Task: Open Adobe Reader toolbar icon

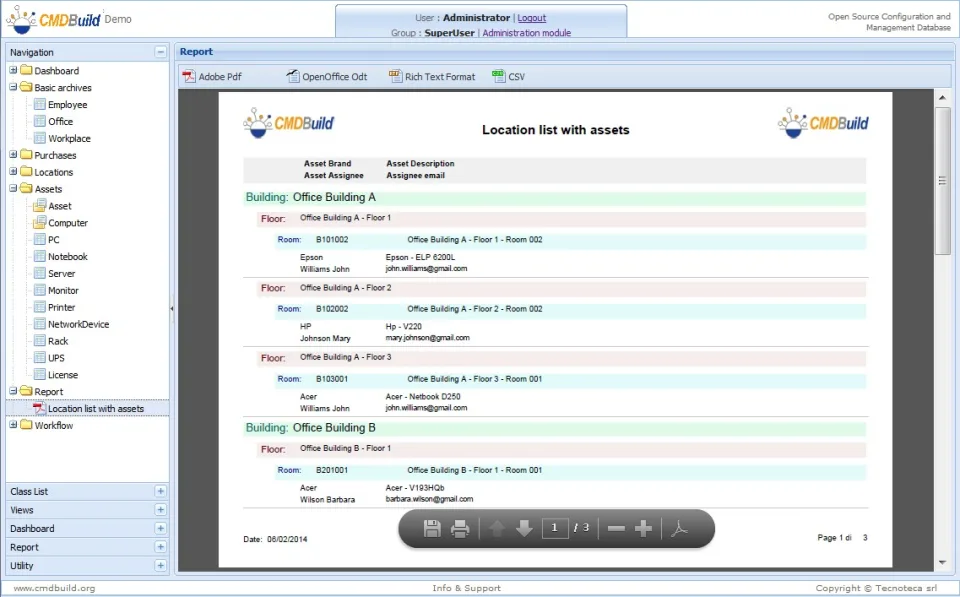Action: tap(679, 528)
